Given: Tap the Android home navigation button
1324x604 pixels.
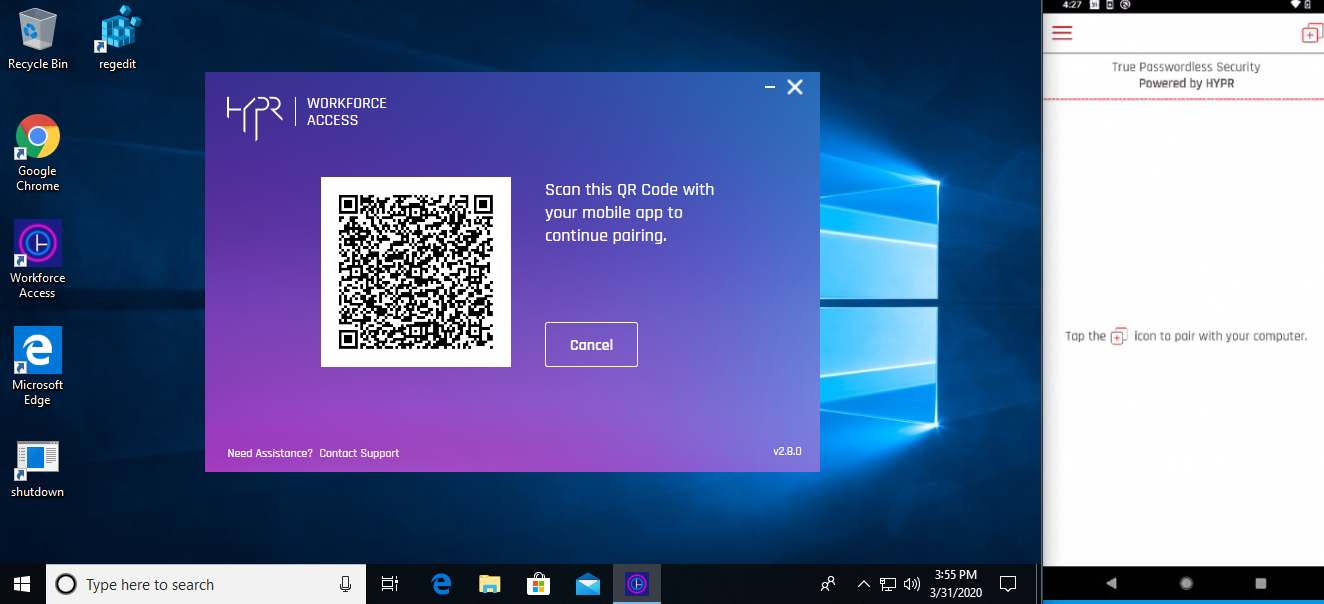Looking at the screenshot, I should pyautogui.click(x=1186, y=583).
